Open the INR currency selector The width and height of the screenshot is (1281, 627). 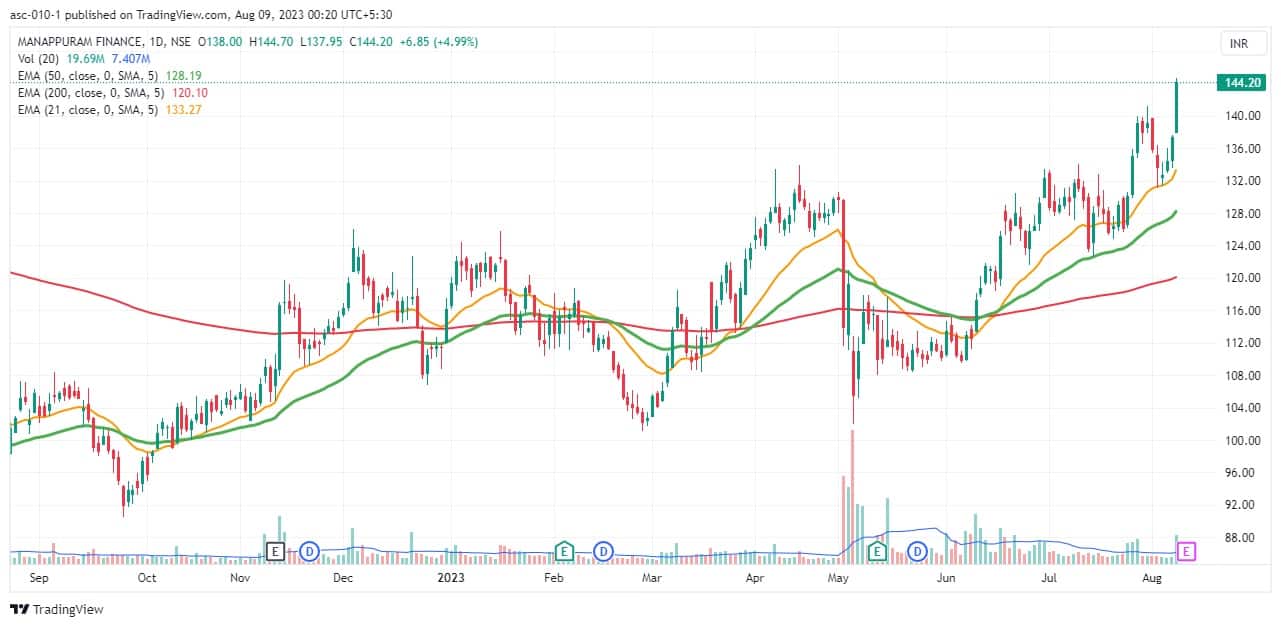pyautogui.click(x=1236, y=43)
